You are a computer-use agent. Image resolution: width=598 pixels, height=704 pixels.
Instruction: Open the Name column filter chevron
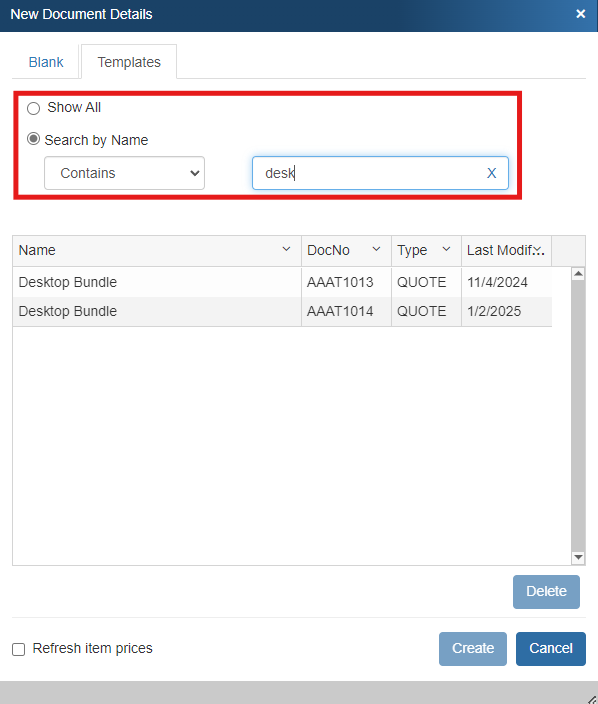(x=286, y=249)
